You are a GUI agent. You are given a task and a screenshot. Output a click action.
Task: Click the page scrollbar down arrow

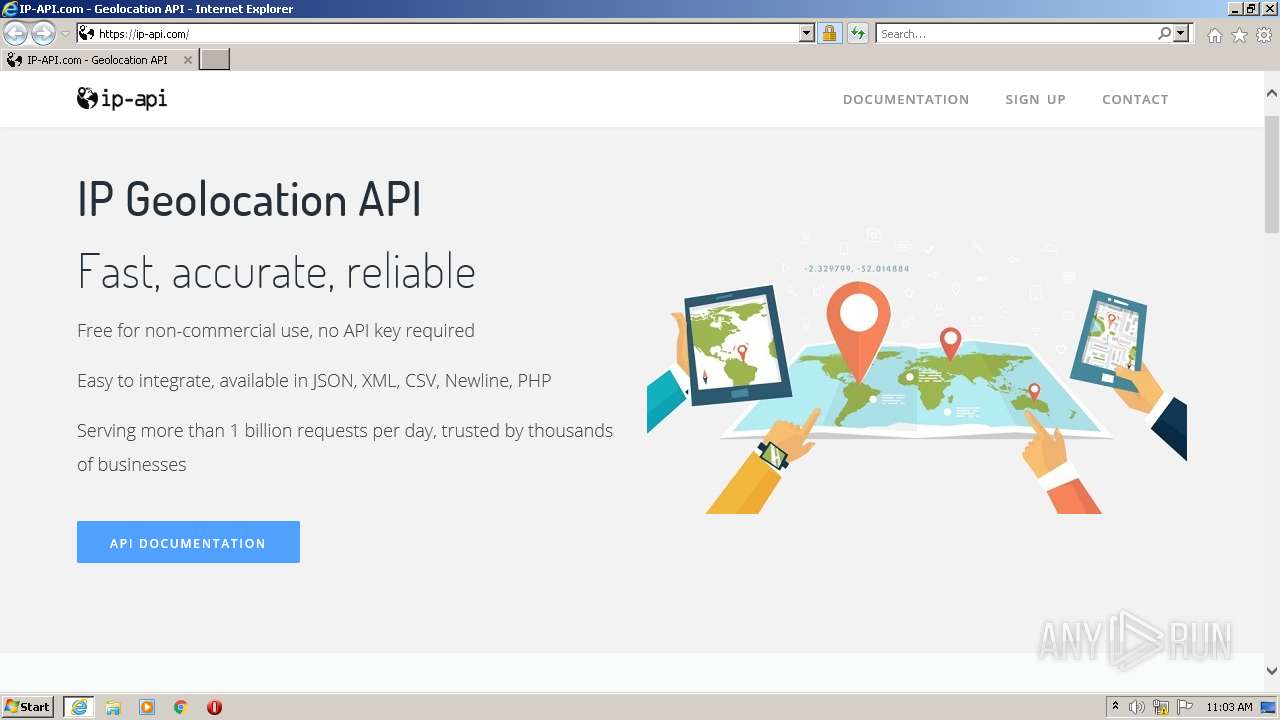click(x=1272, y=671)
